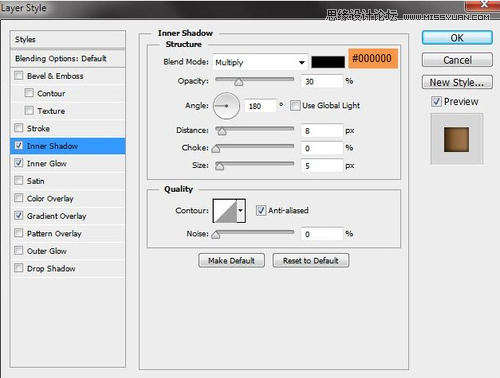Enable the Outer Glow checkbox
This screenshot has width=500, height=378.
[19, 250]
